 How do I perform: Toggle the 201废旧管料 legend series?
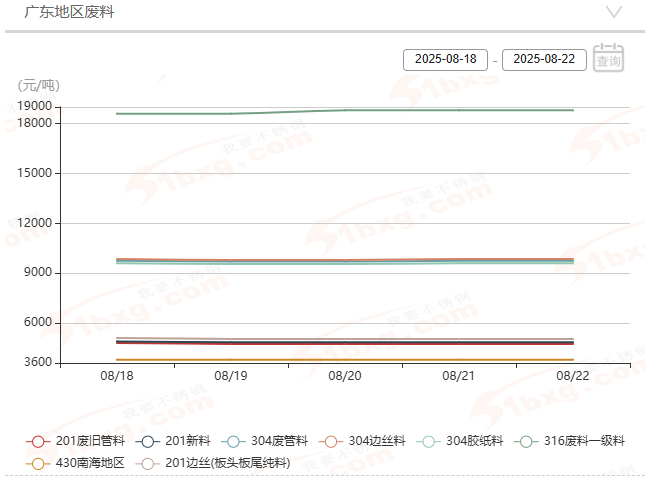coord(38,441)
